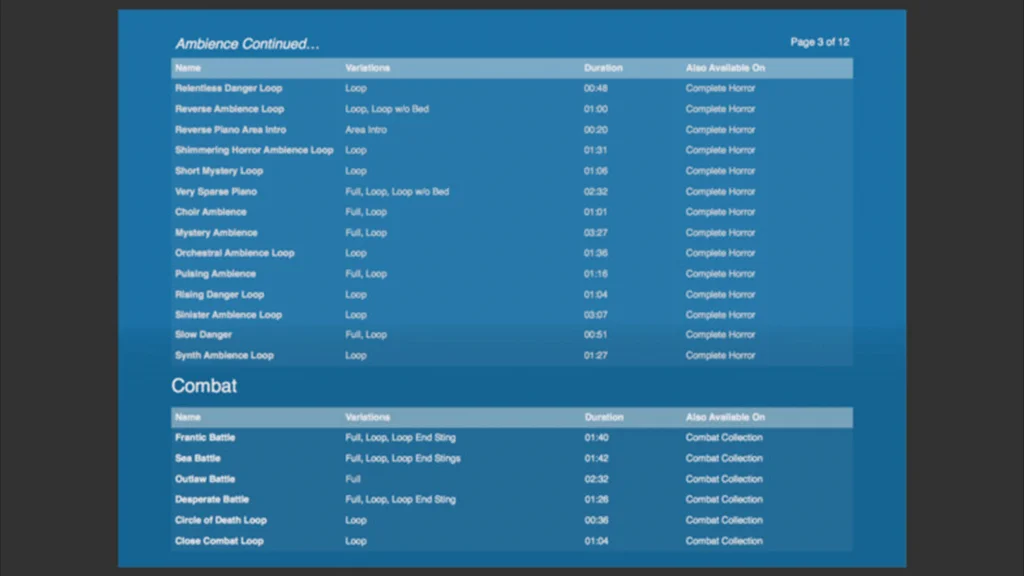Click the 'Combat' section heading
Viewport: 1024px width, 576px height.
(204, 386)
